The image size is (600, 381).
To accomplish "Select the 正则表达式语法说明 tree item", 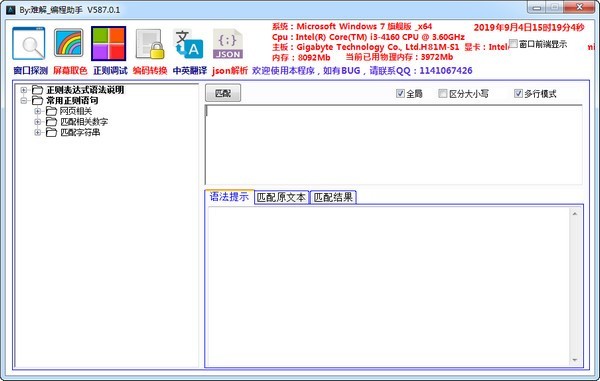I will 85,90.
